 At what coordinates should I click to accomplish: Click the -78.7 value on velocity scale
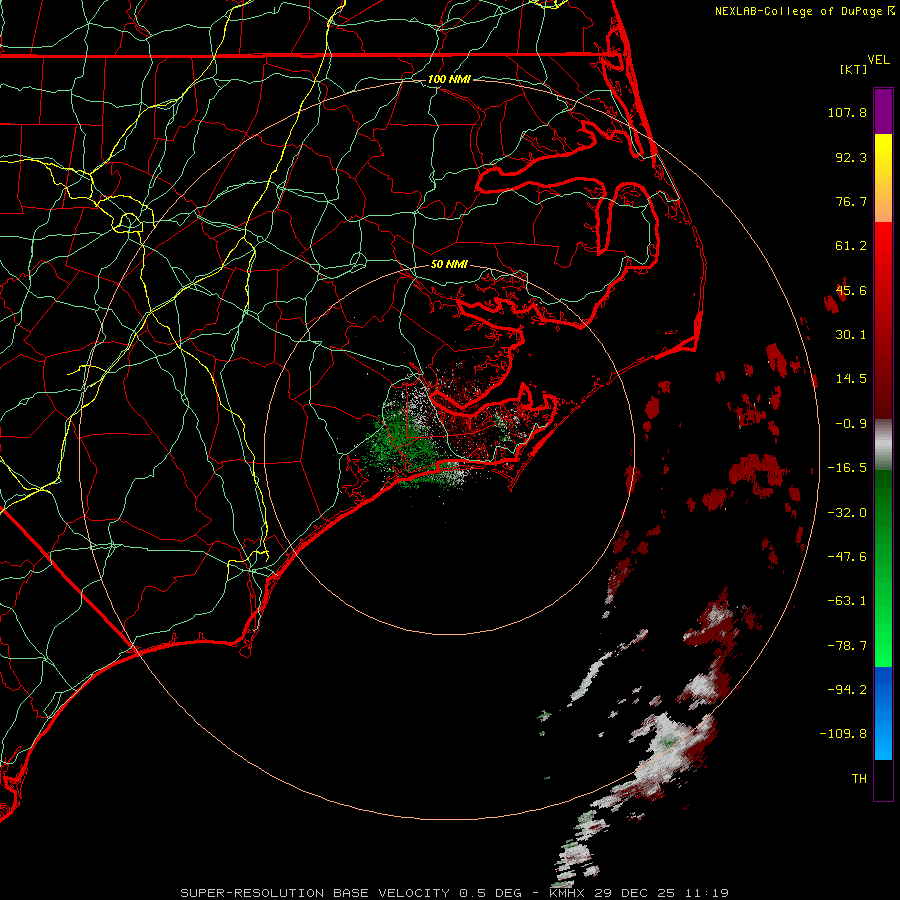(847, 646)
